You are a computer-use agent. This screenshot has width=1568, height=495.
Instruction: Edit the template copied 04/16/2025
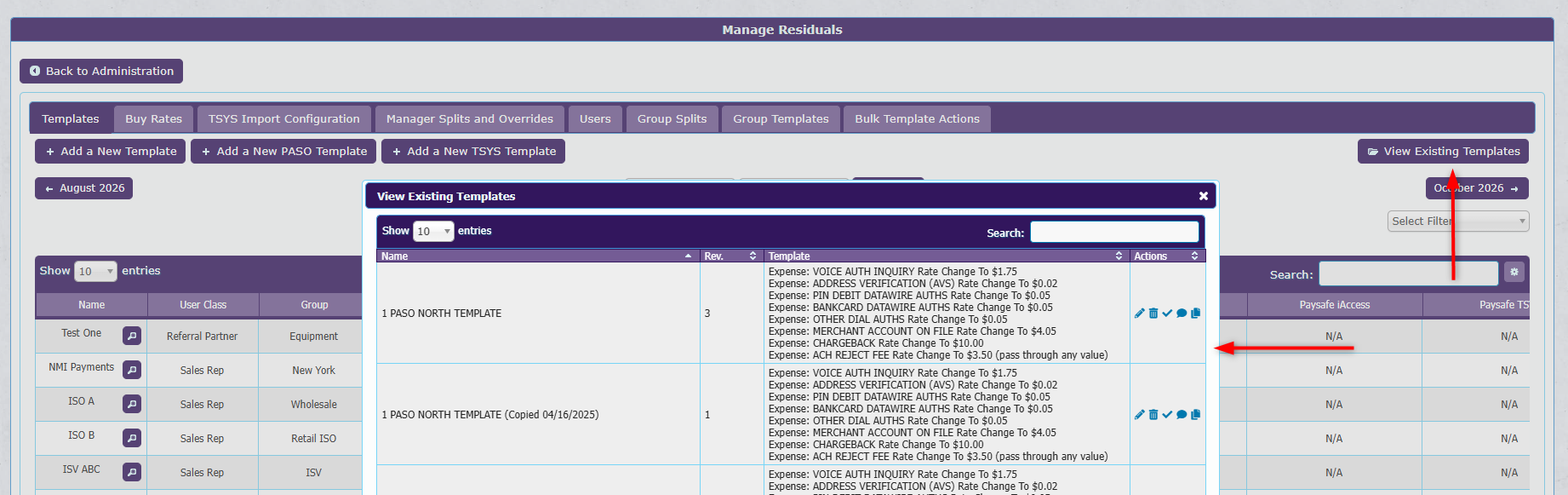(1139, 415)
